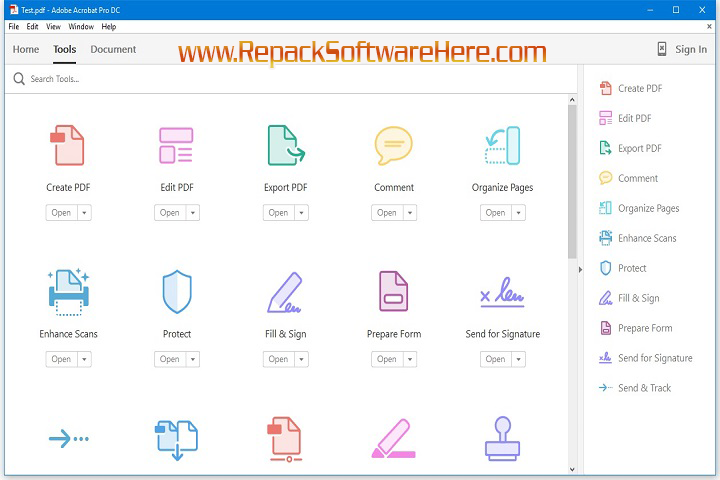The height and width of the screenshot is (480, 720).
Task: Click Export PDF icon in right sidebar
Action: (x=606, y=148)
